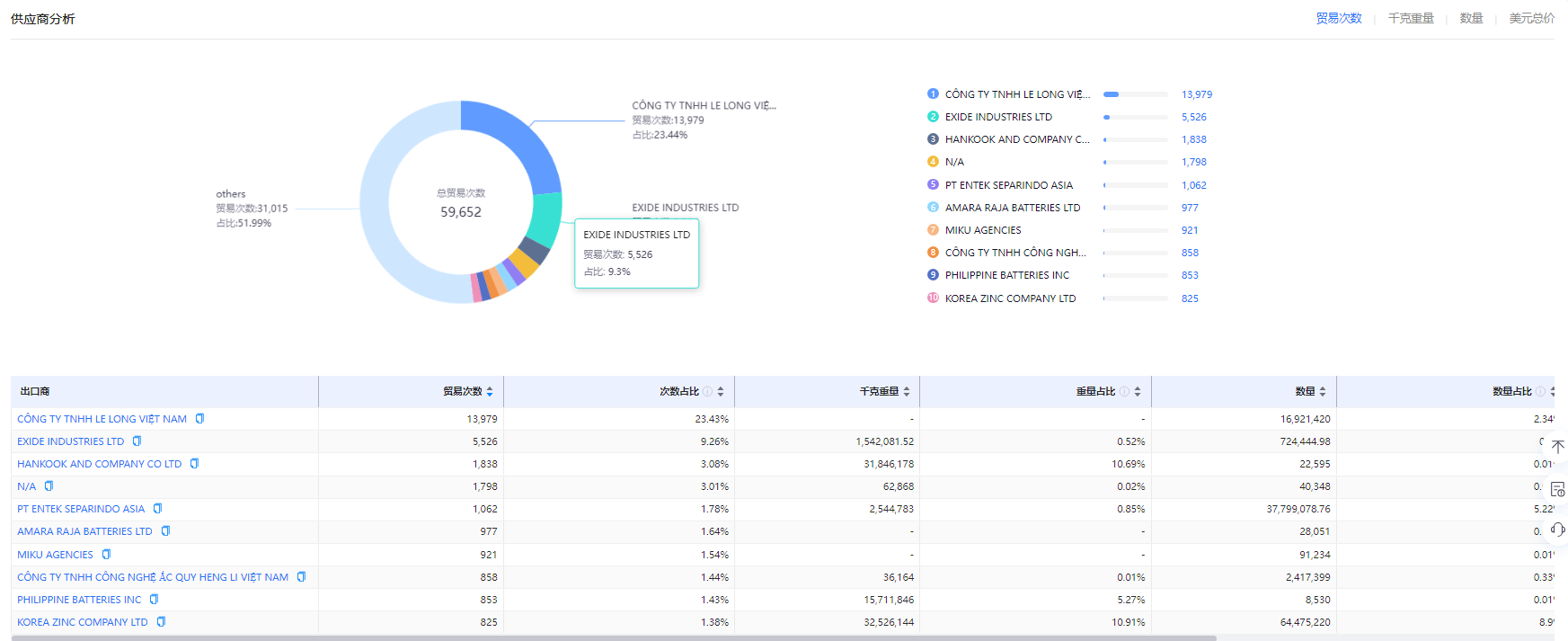Click the table's horizontal scrollbar
The width and height of the screenshot is (1568, 641).
pos(611,637)
